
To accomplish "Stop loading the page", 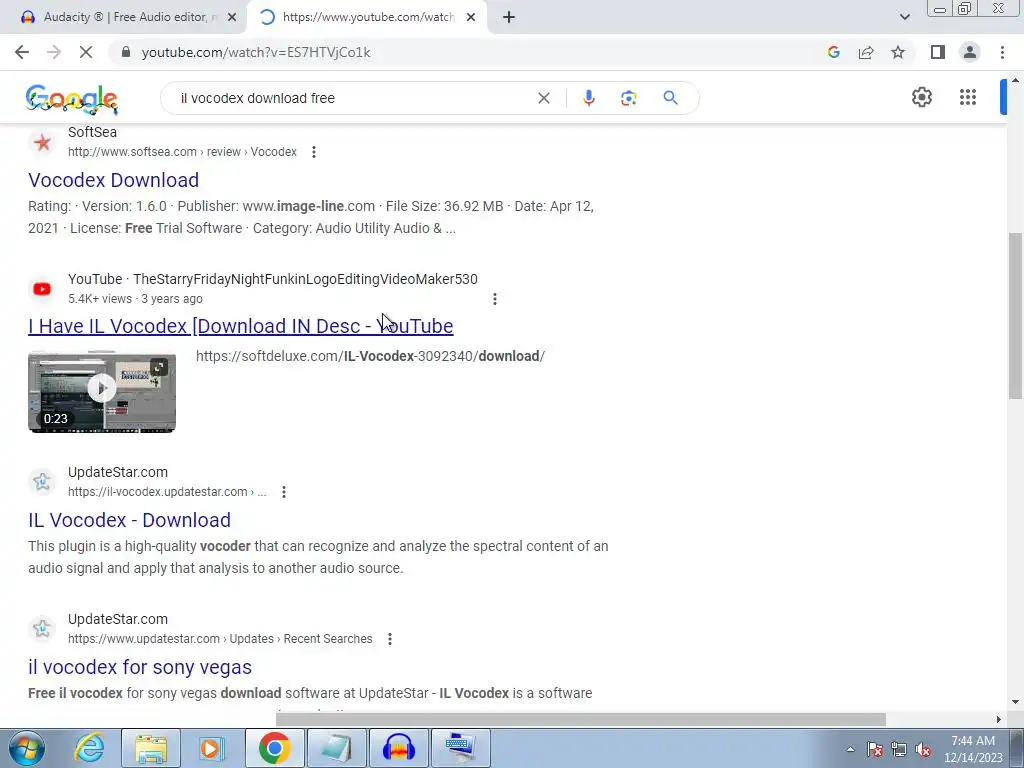I will (86, 52).
